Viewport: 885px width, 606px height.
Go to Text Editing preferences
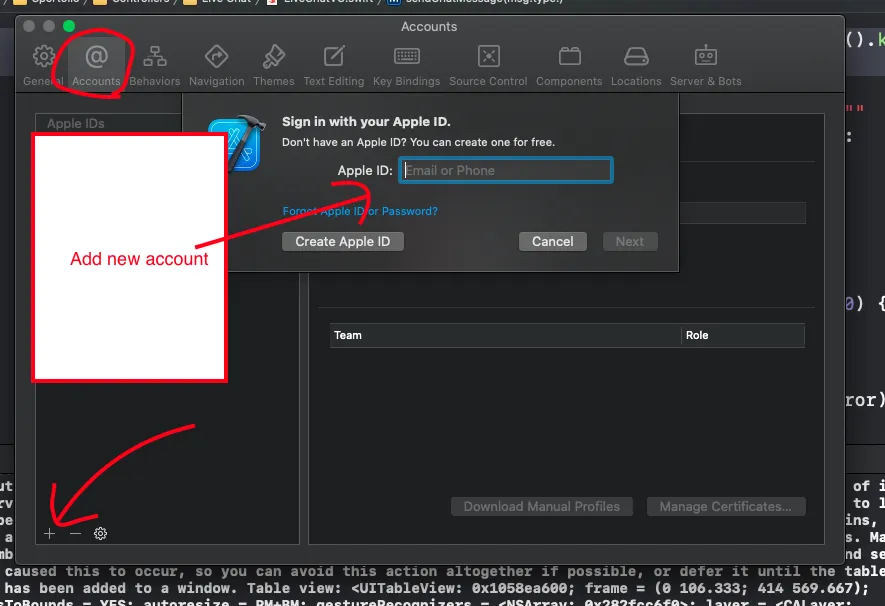(x=334, y=65)
